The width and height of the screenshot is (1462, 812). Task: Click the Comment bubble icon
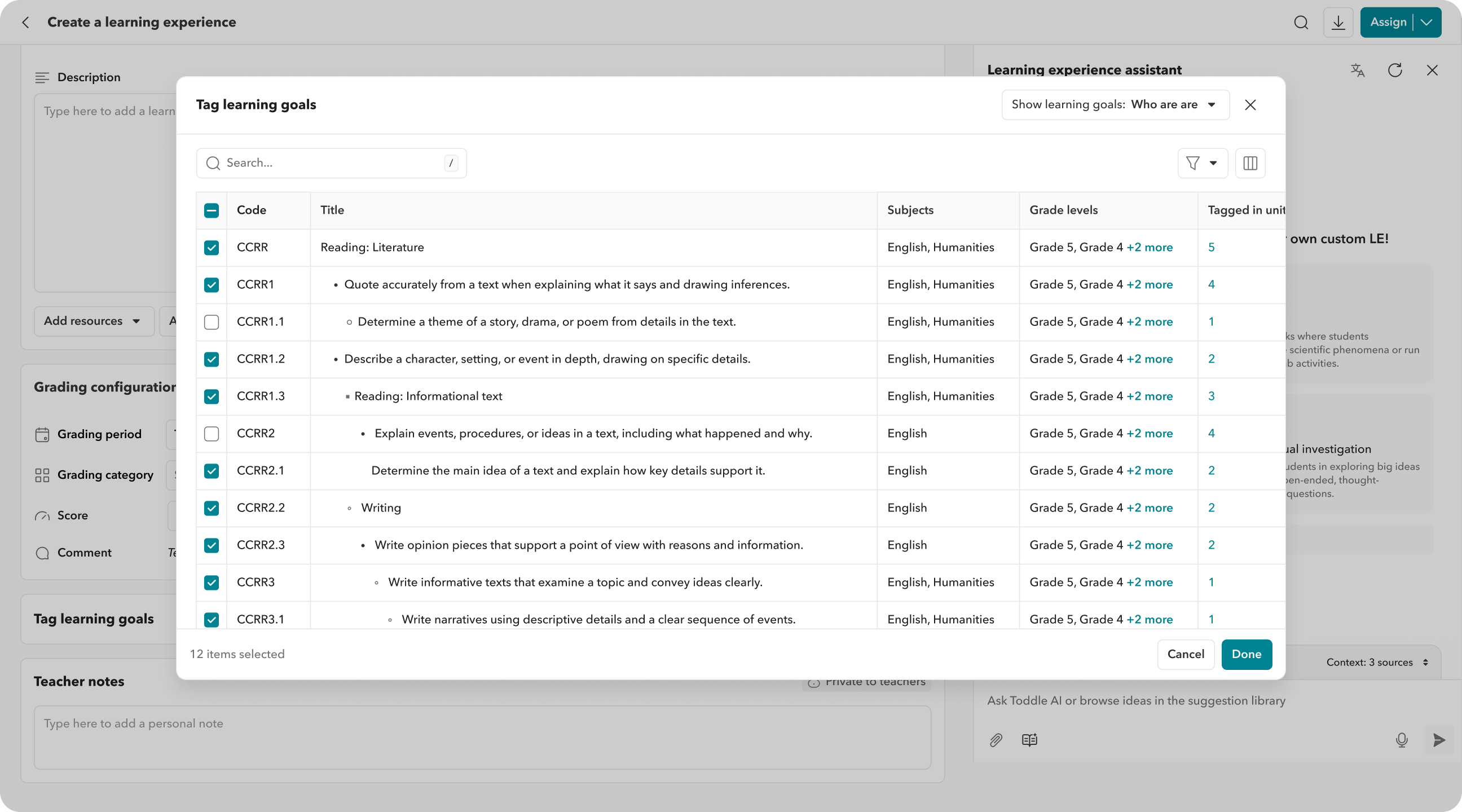click(42, 553)
